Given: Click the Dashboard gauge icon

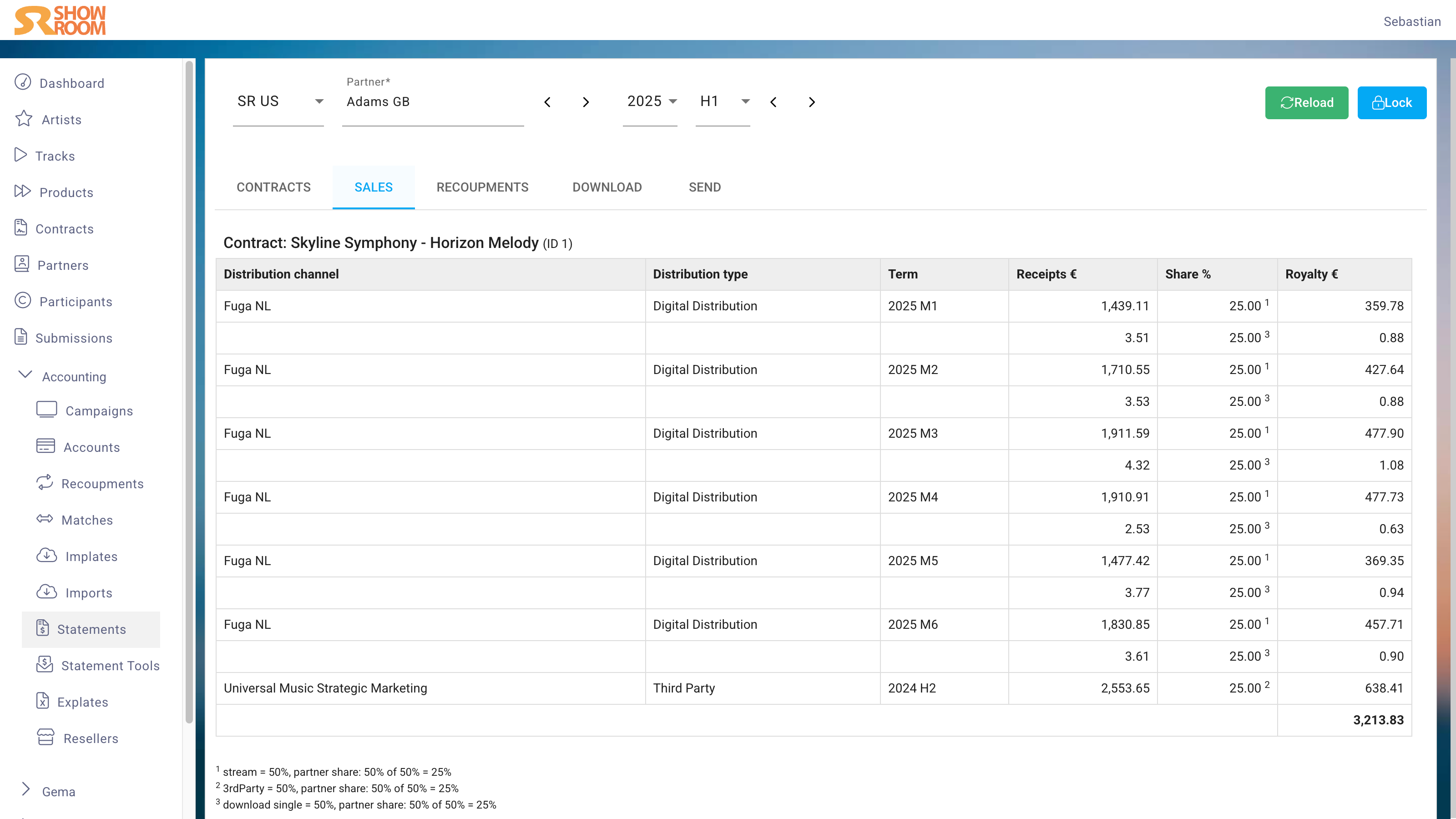Looking at the screenshot, I should [x=23, y=82].
